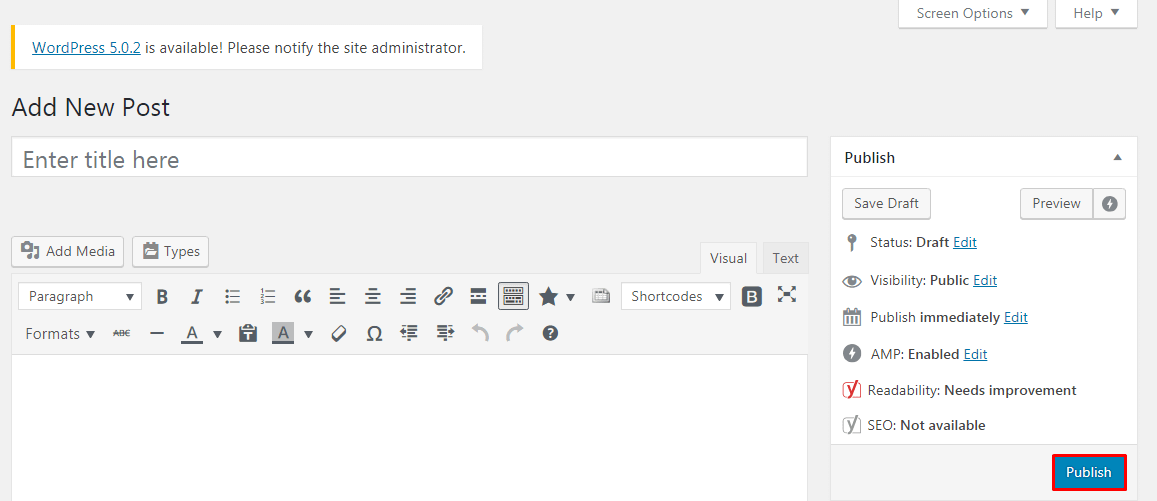
Task: Open the text color picker arrow
Action: tap(217, 334)
